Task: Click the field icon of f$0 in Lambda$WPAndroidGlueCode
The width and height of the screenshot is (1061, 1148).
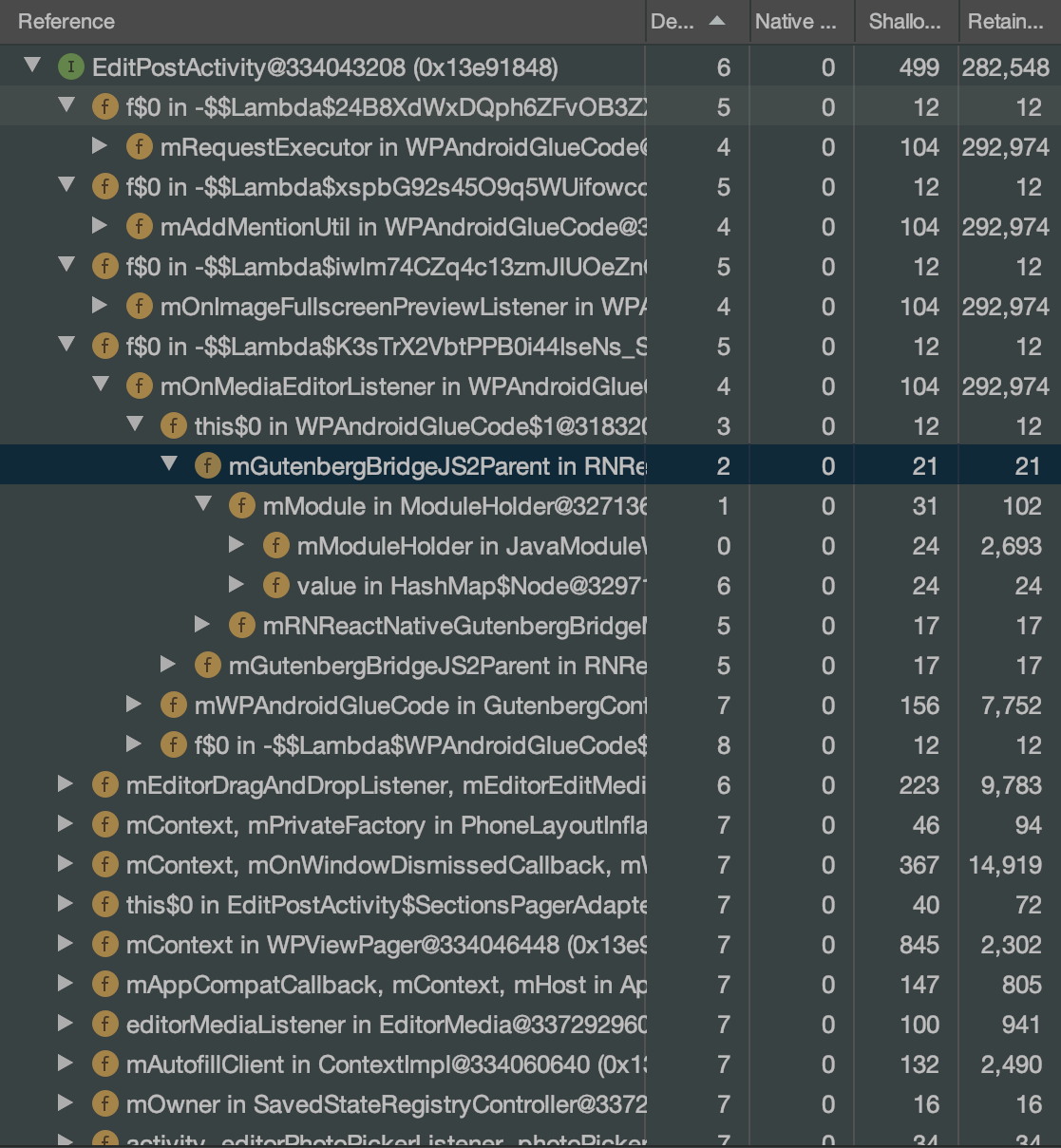Action: pyautogui.click(x=173, y=744)
